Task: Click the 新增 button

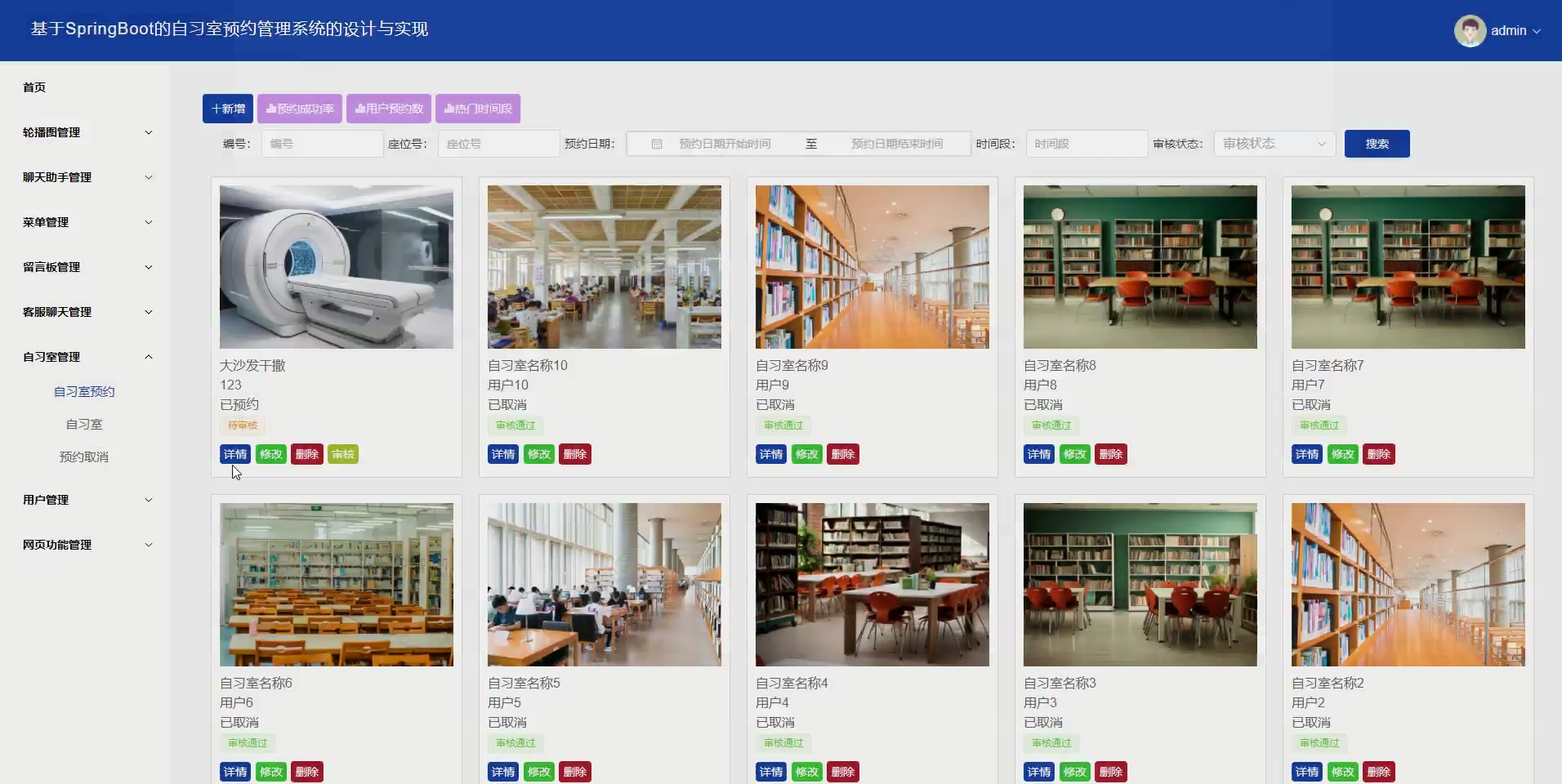Action: (228, 109)
